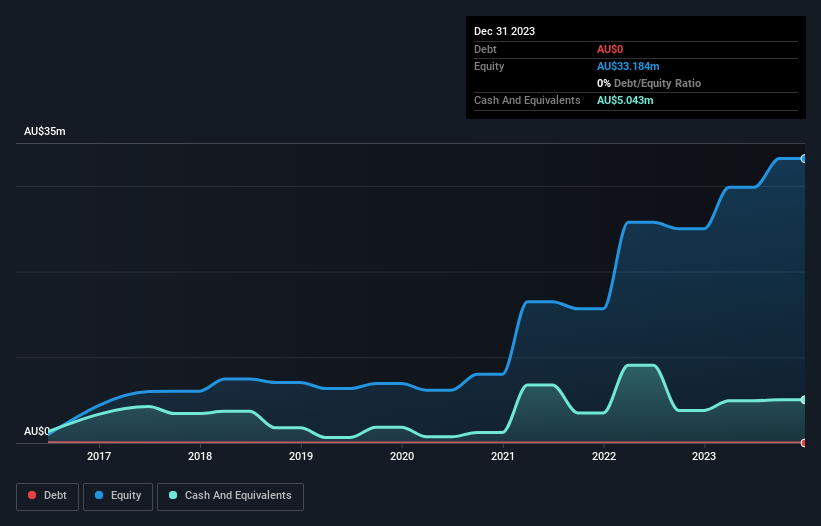The height and width of the screenshot is (526, 821).
Task: Toggle the Equity series legend button
Action: coord(118,496)
